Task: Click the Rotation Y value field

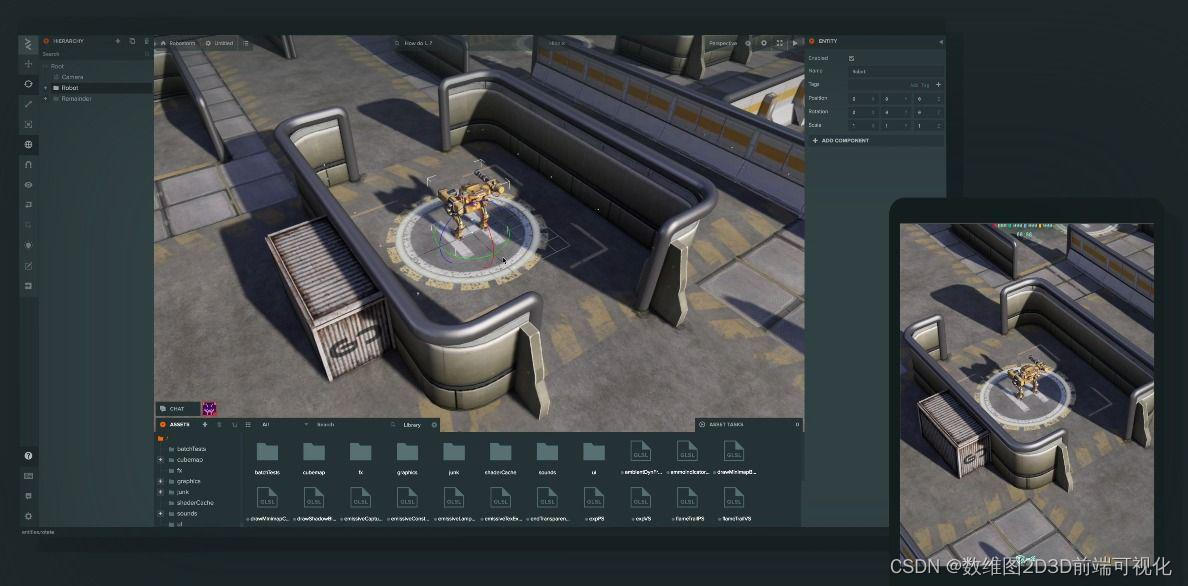Action: pos(896,111)
